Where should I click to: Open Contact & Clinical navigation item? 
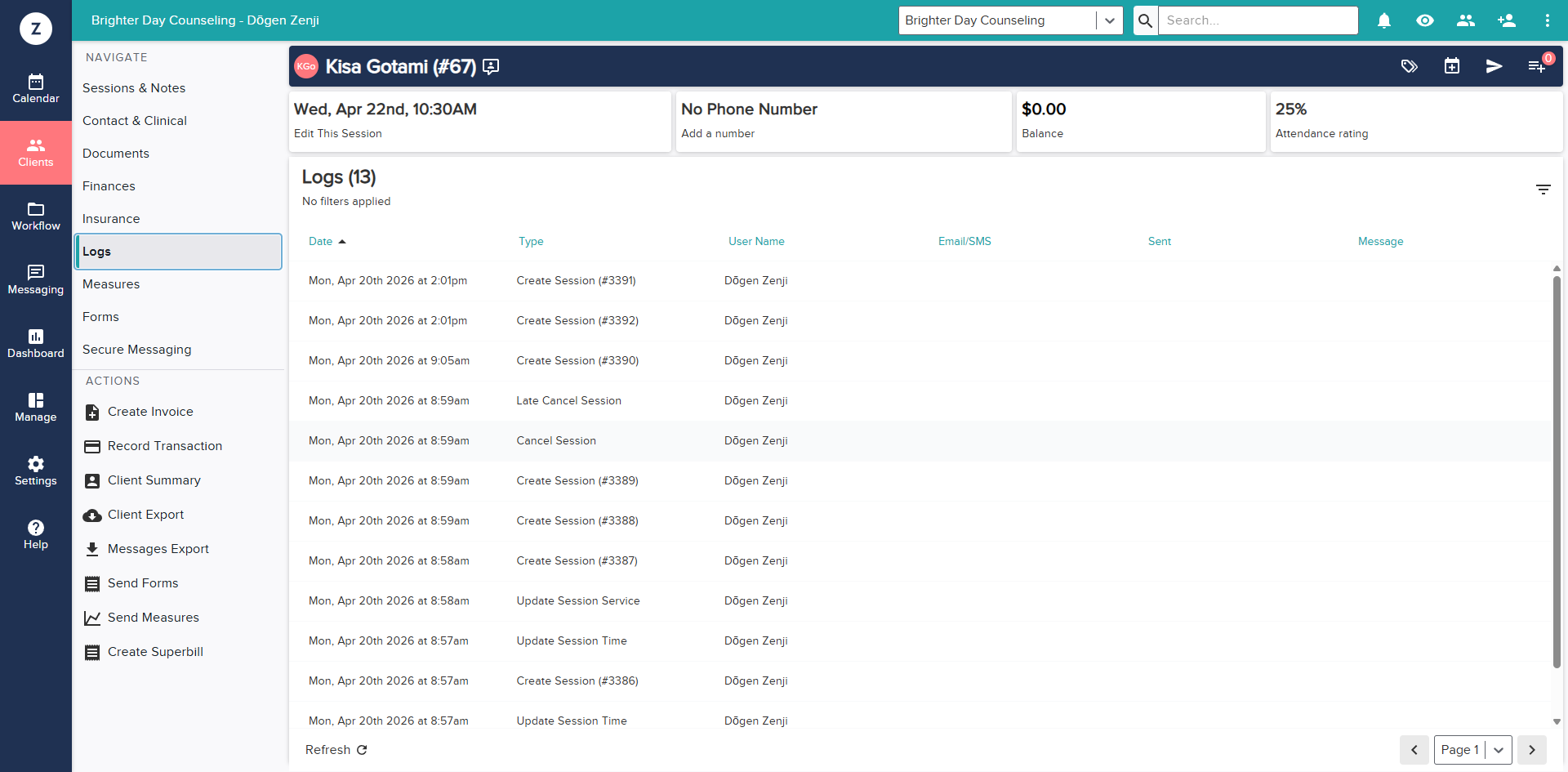pyautogui.click(x=178, y=121)
